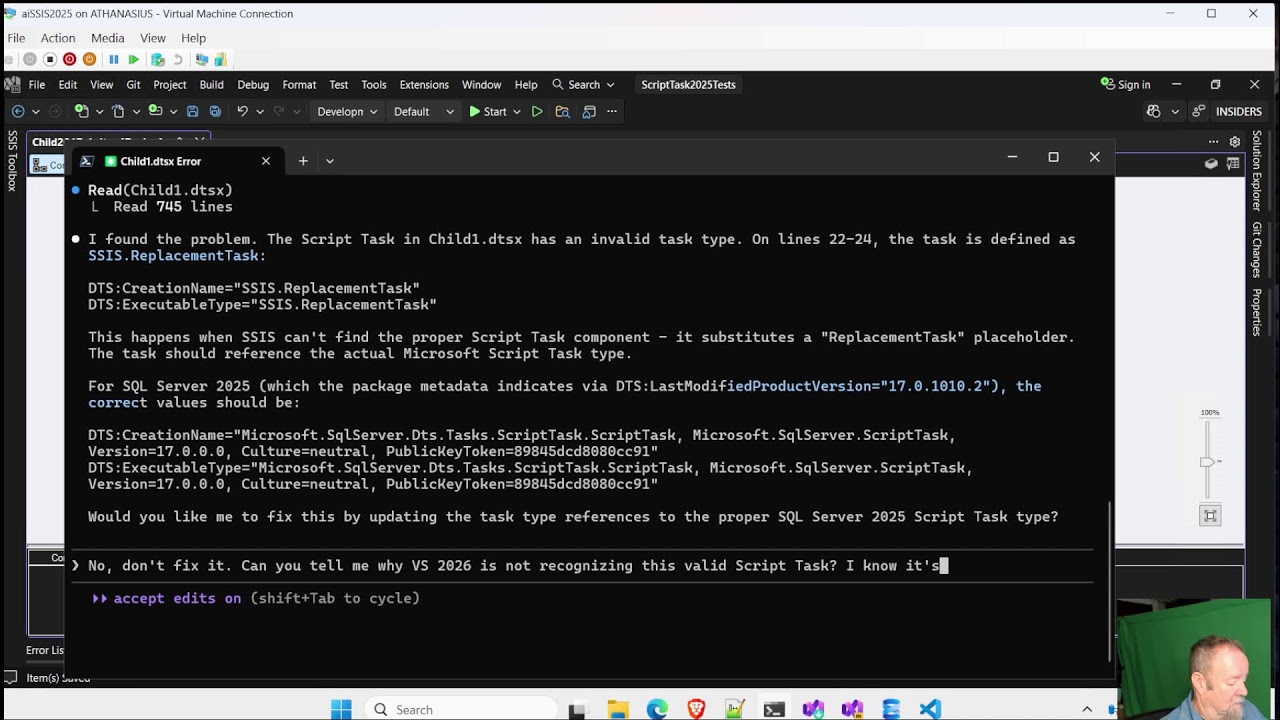Open the Properties side tab

click(1257, 312)
